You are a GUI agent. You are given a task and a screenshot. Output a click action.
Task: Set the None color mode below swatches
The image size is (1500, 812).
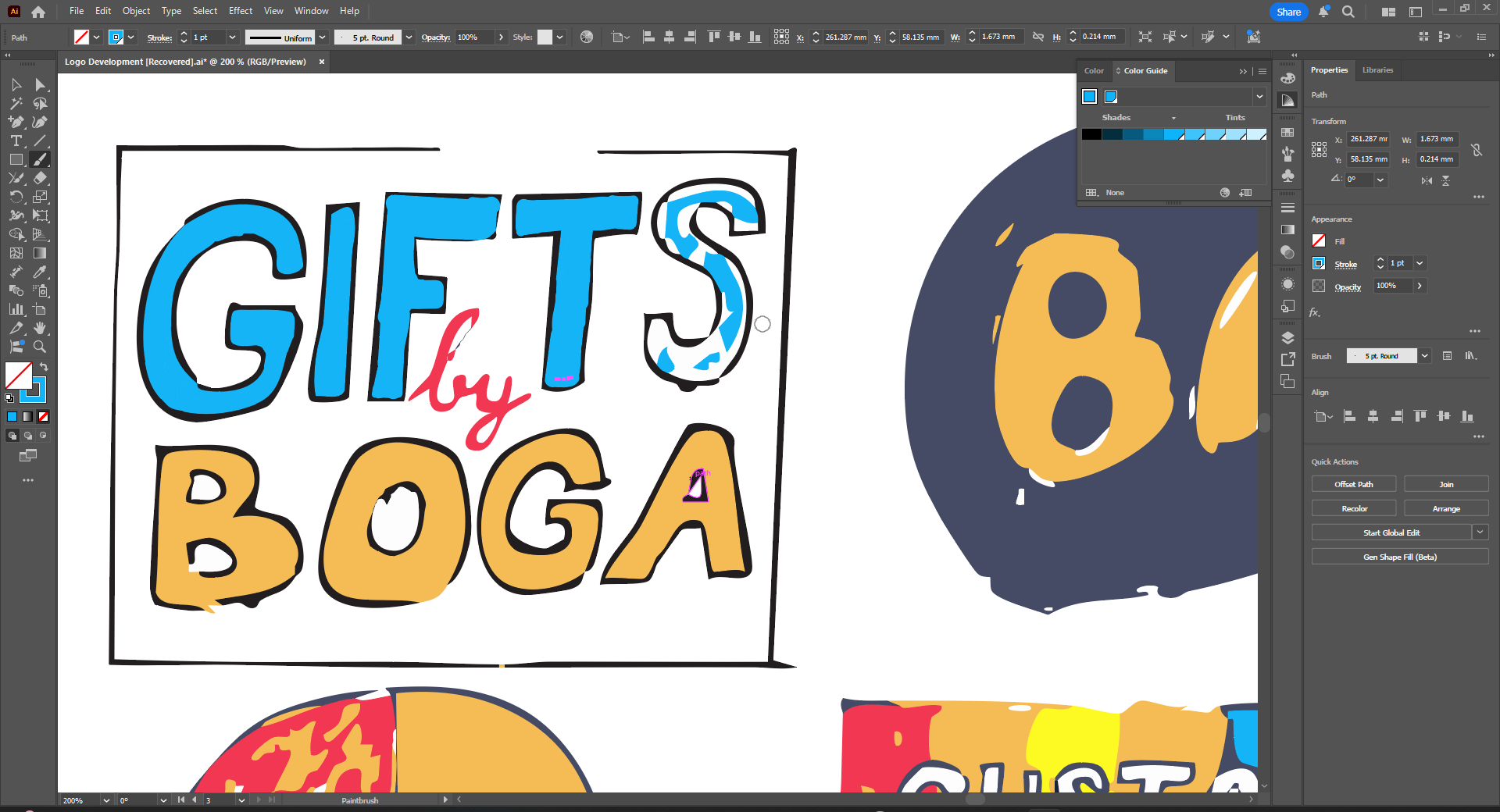[43, 417]
